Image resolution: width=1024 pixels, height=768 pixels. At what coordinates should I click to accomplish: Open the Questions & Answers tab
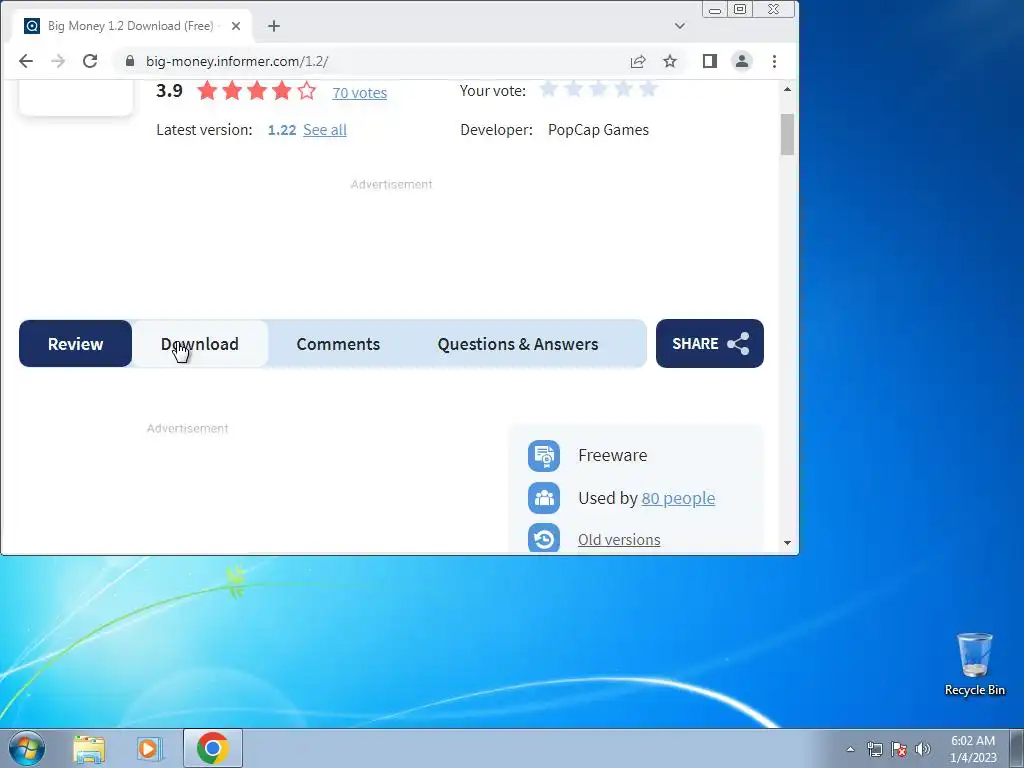click(518, 344)
